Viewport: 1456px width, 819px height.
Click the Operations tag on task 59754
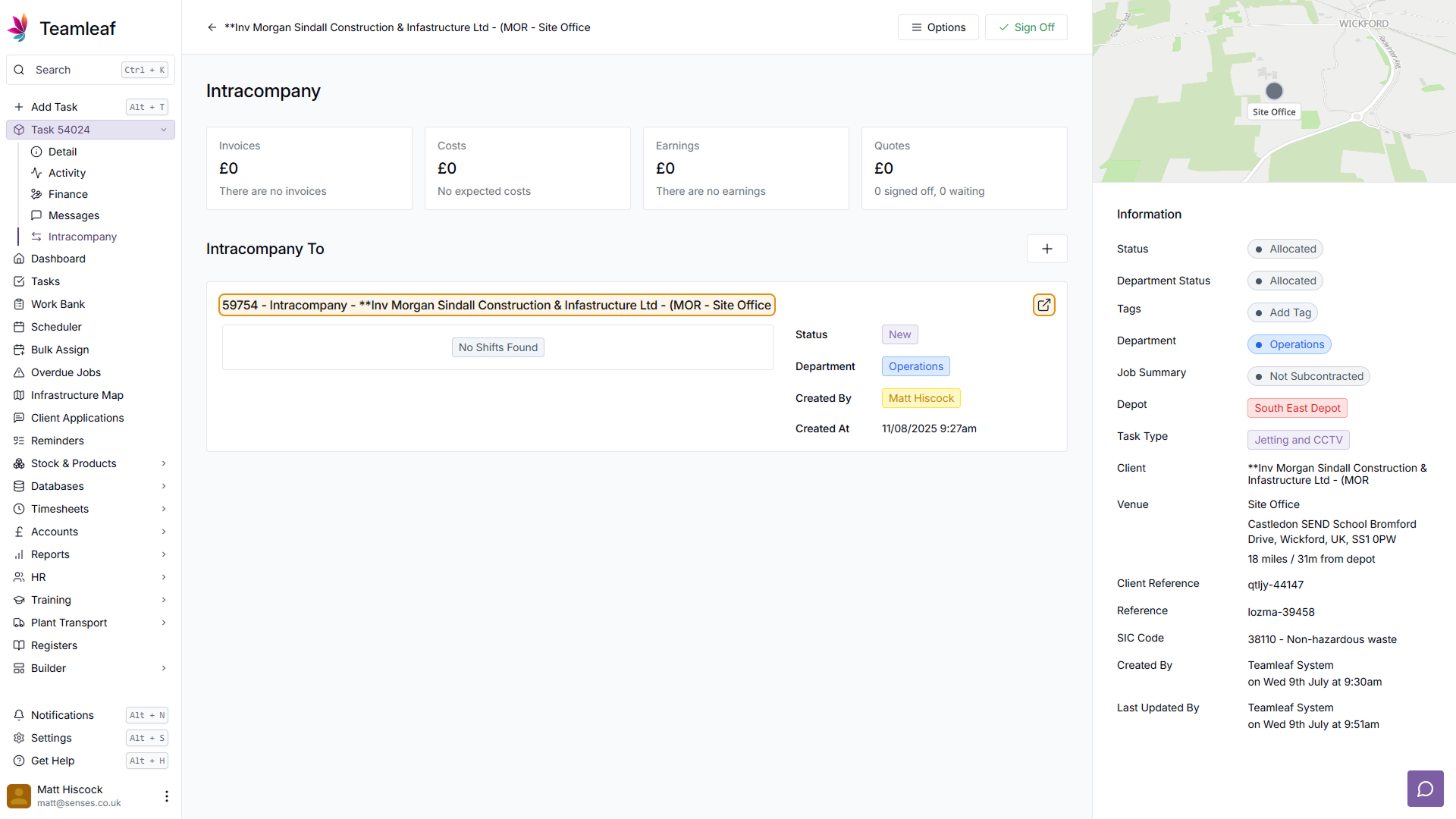915,366
